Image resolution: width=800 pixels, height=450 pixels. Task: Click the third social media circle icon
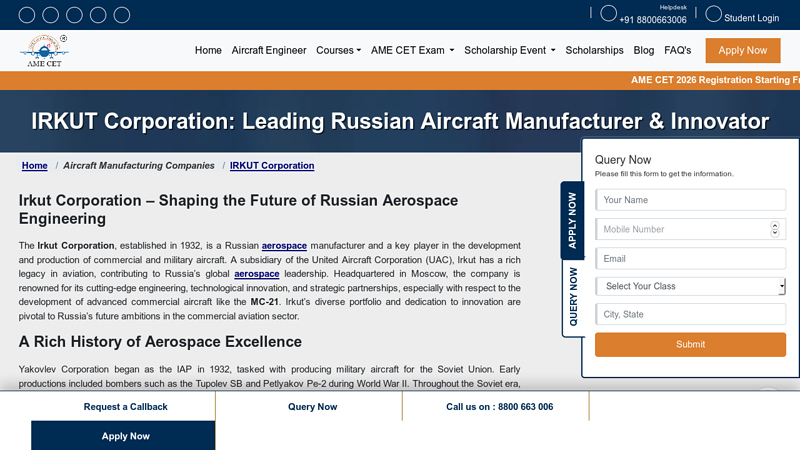(74, 15)
